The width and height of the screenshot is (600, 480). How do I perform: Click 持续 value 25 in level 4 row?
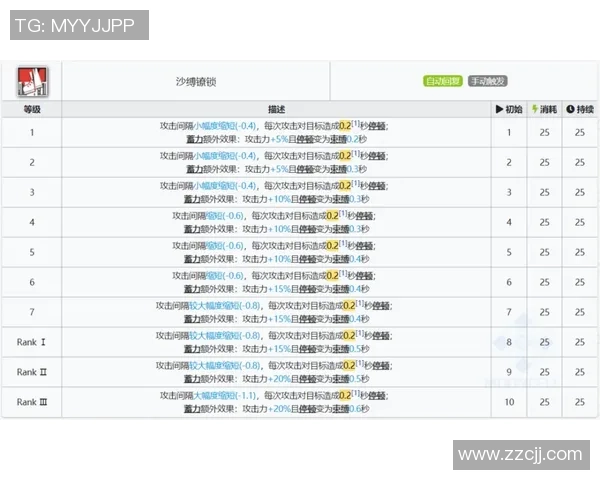(x=580, y=222)
